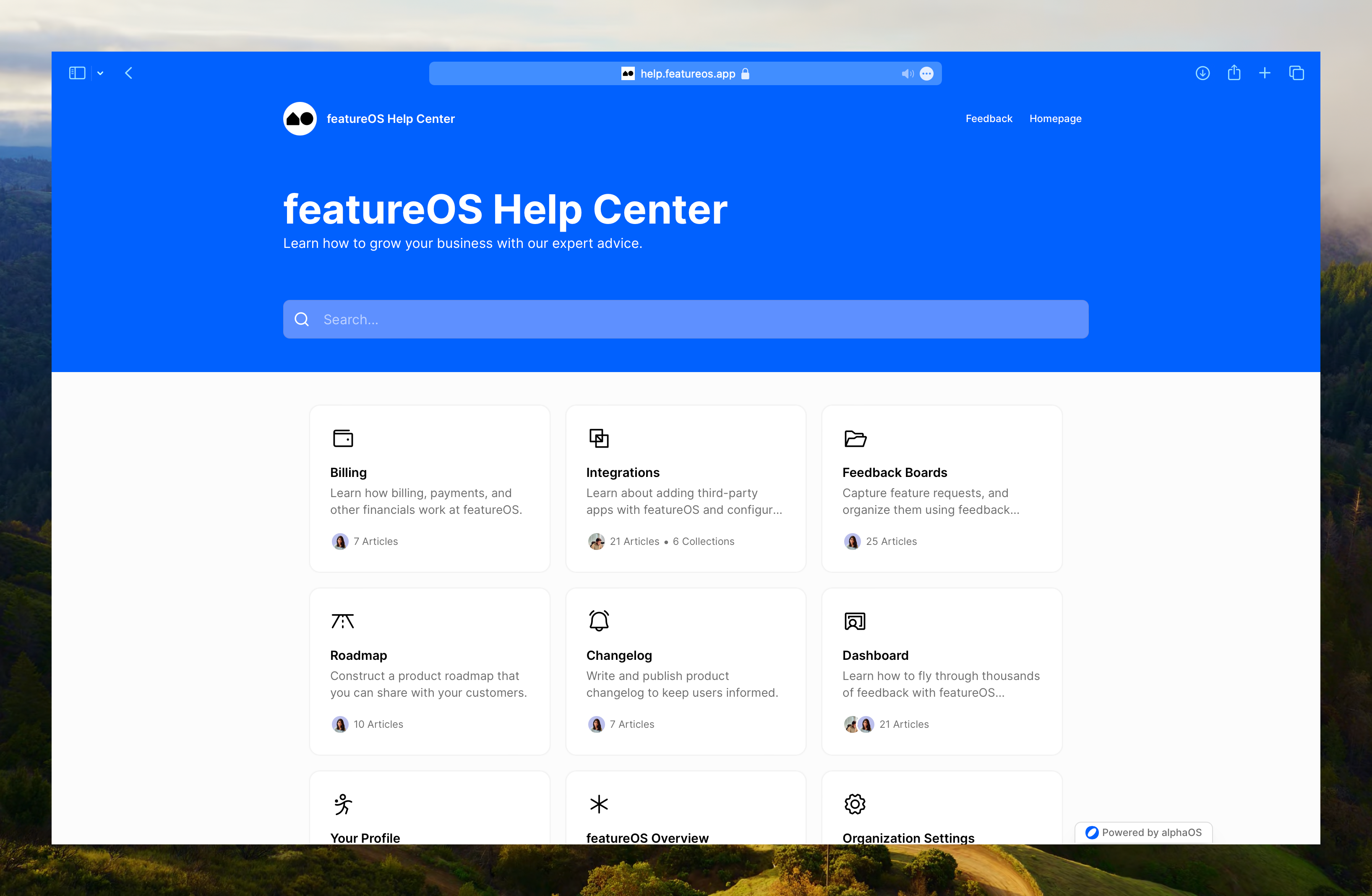The image size is (1372, 896).
Task: Open the Integrations 6 Collections expander
Action: tap(703, 541)
